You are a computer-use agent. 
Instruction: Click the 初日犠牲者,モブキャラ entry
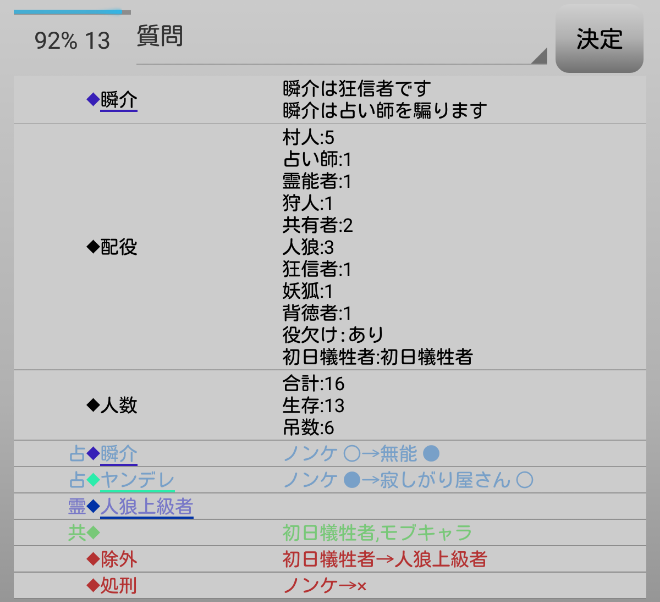click(377, 533)
